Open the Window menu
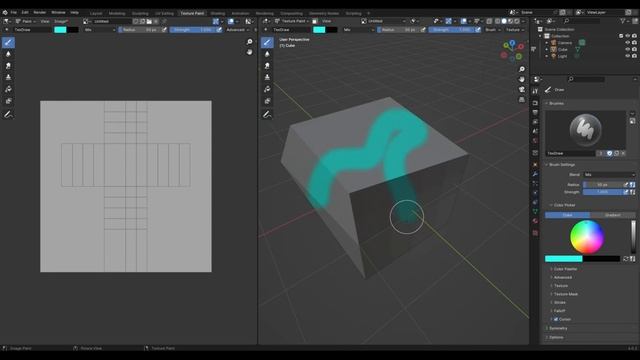The width and height of the screenshot is (640, 360). click(58, 13)
